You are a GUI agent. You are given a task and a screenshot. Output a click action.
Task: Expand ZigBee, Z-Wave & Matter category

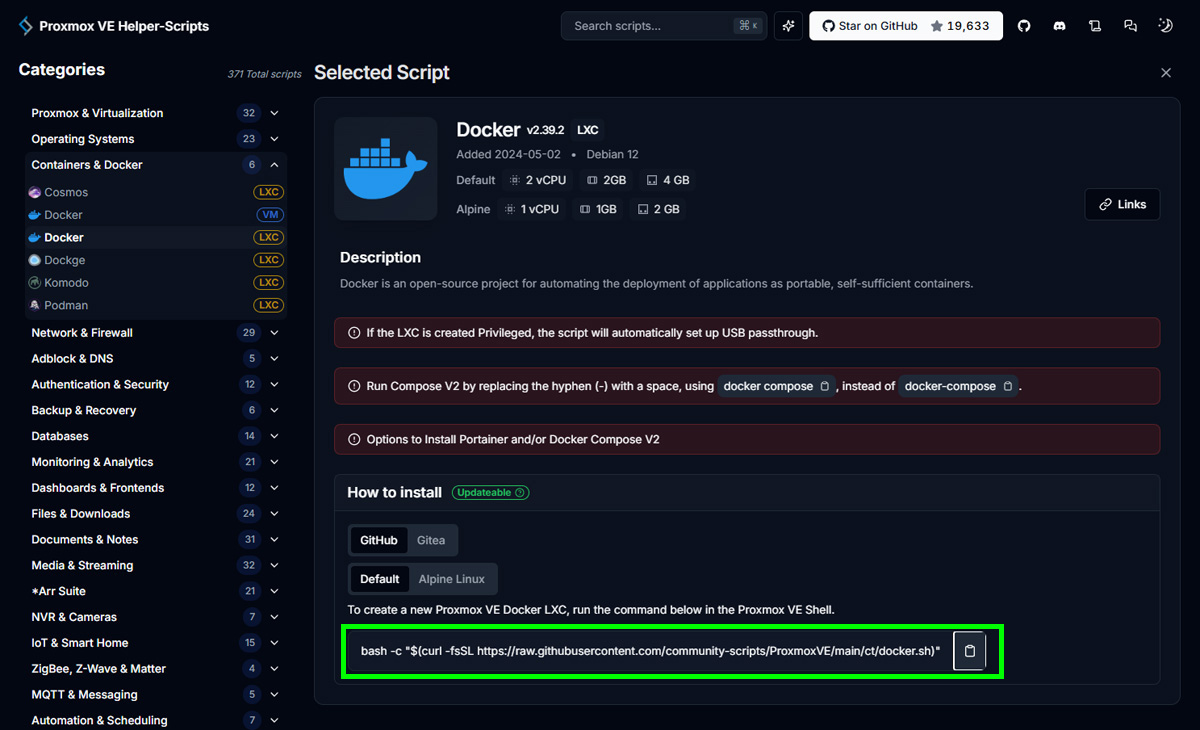[156, 669]
